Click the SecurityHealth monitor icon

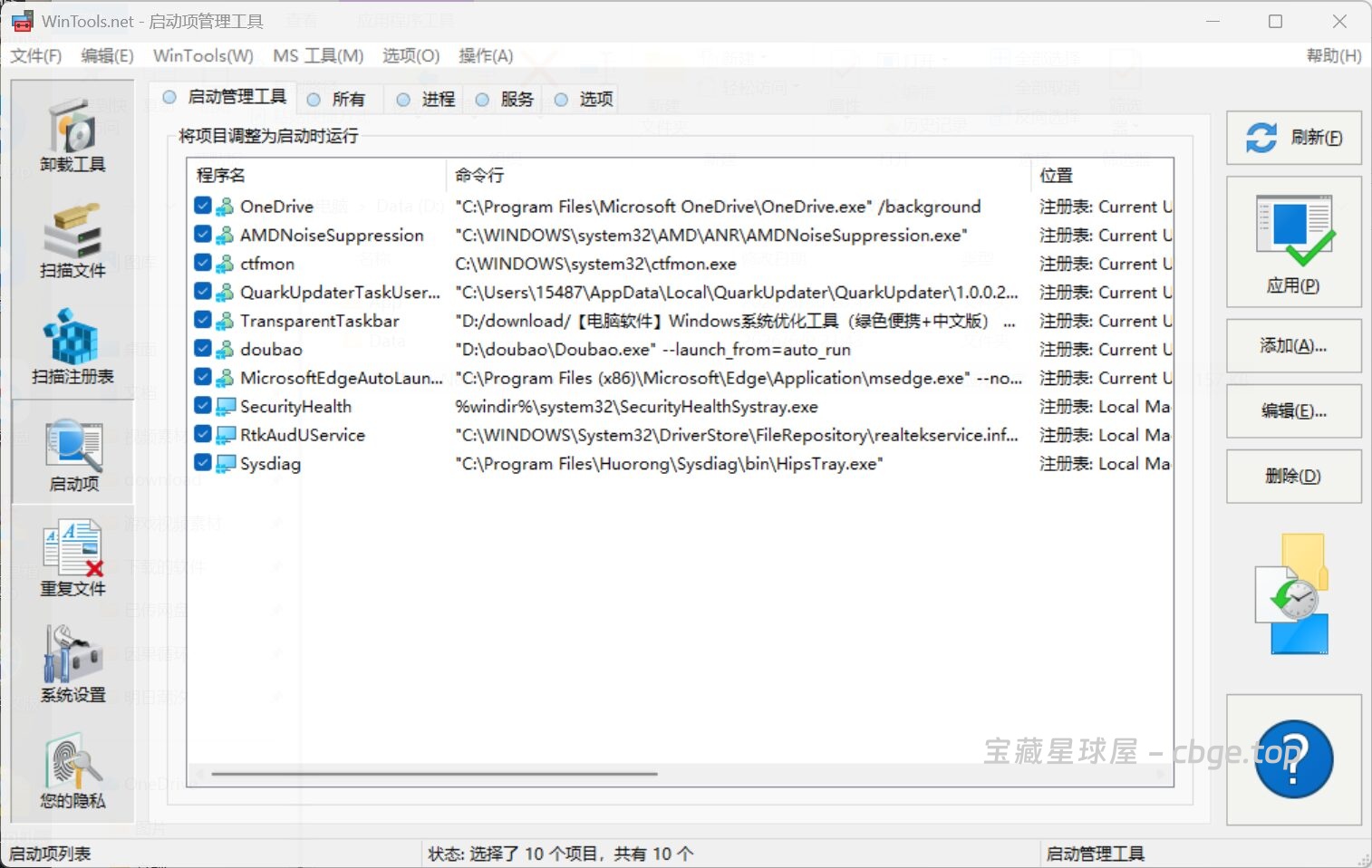click(x=226, y=407)
